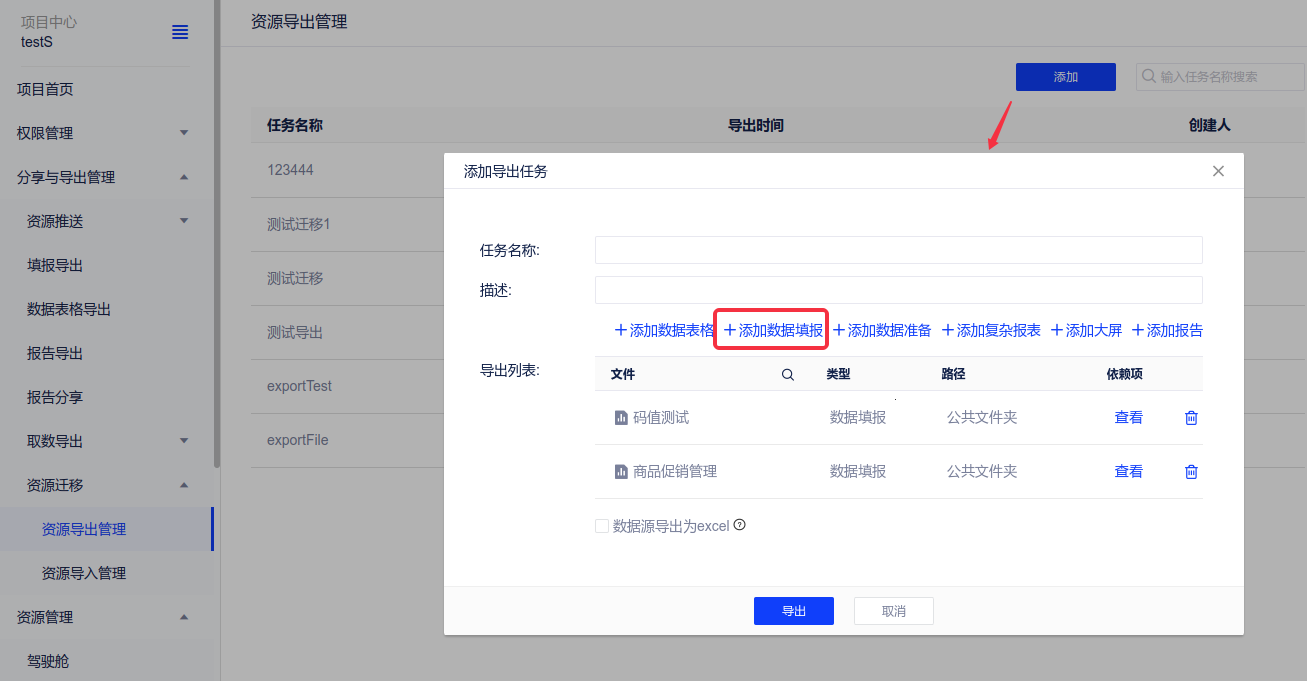Collapse the 分享与导出管理 section
The image size is (1307, 681).
[x=184, y=177]
